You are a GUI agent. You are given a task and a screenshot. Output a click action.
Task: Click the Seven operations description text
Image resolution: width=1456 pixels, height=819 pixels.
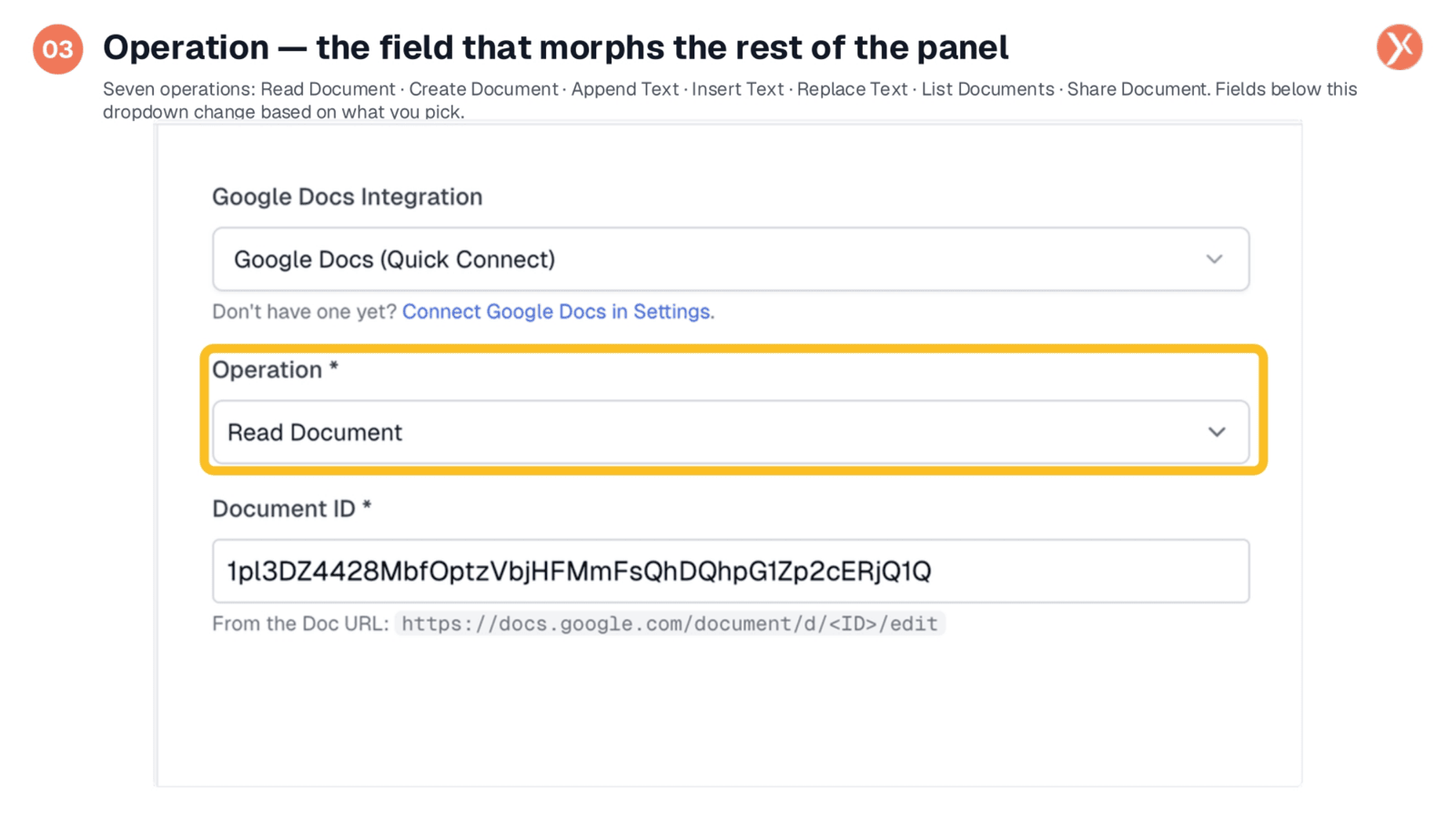730,100
